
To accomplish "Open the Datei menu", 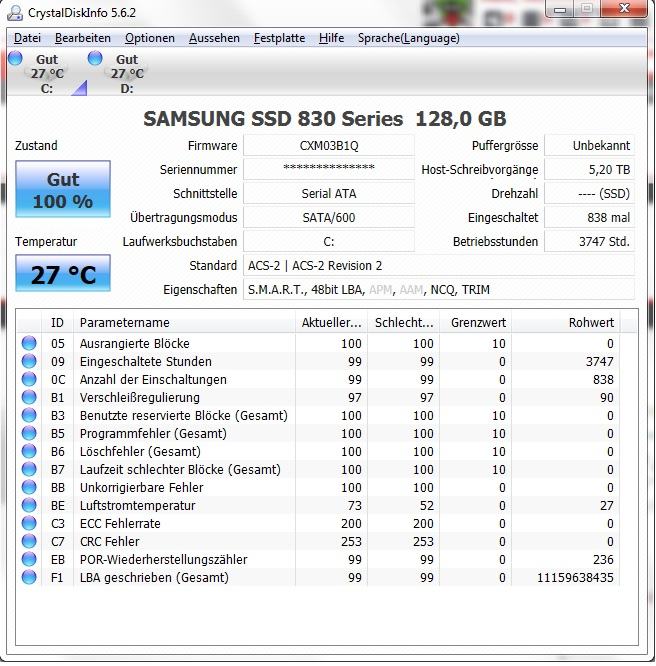I will coord(27,38).
